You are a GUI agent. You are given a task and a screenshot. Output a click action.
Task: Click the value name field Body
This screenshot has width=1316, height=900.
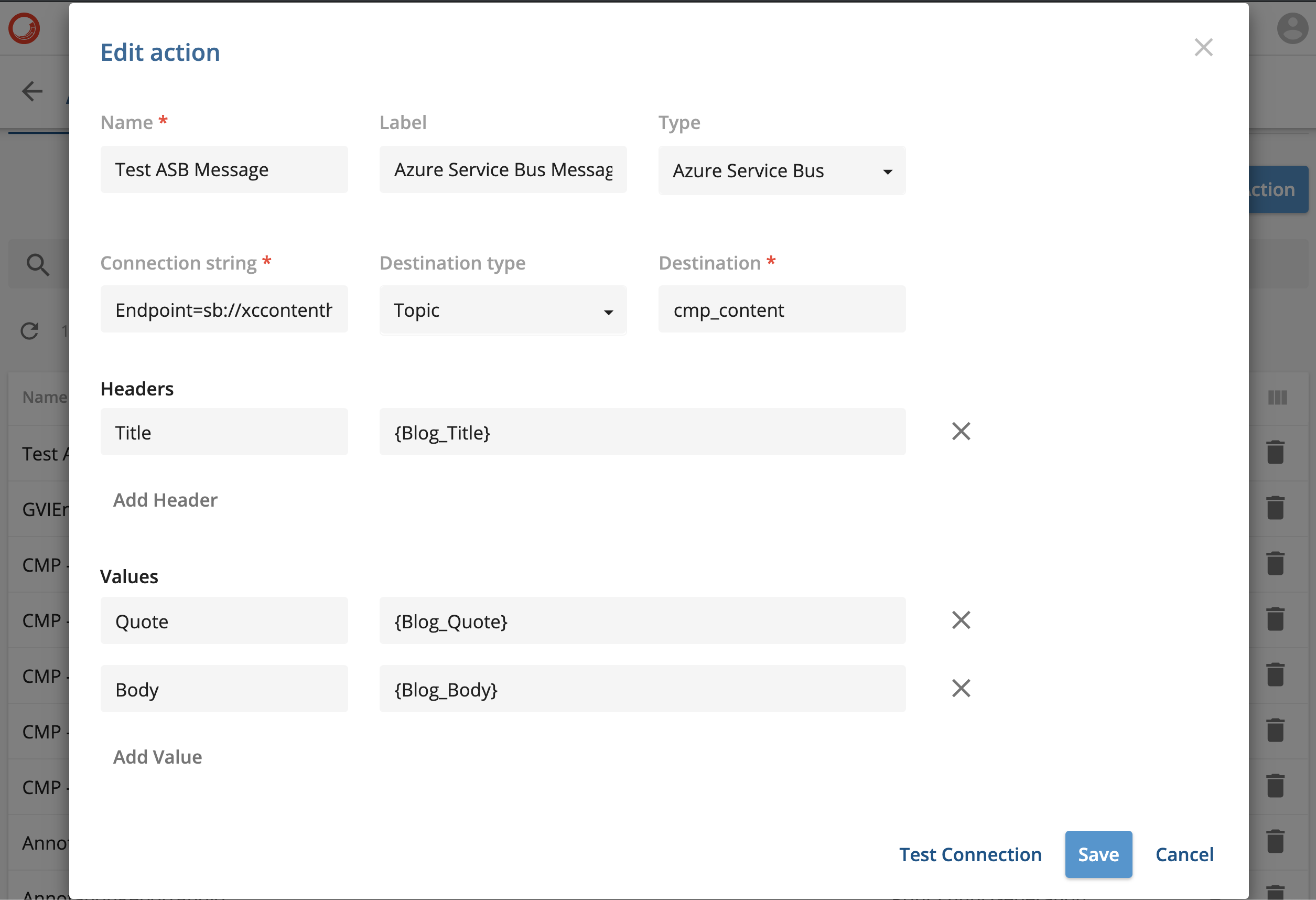pyautogui.click(x=224, y=688)
